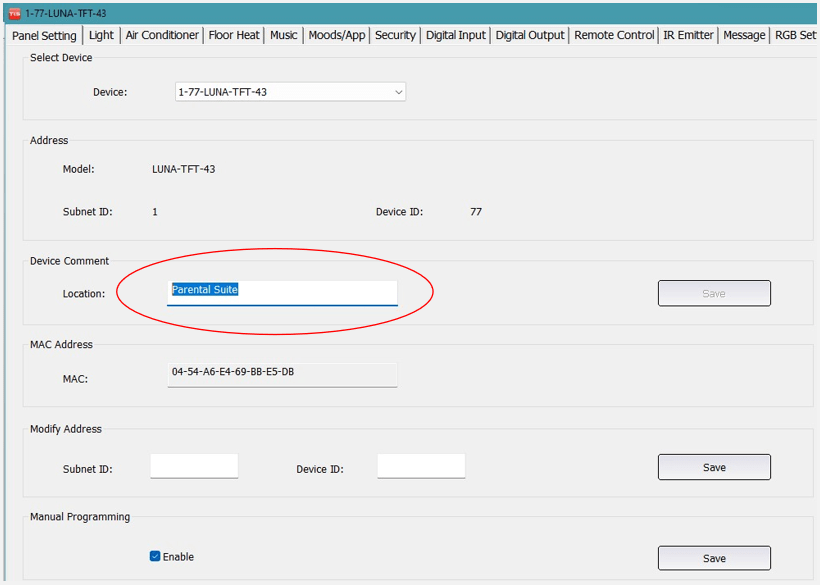Focus the Modify Address Device ID field
Viewport: 820px width, 585px height.
[421, 466]
